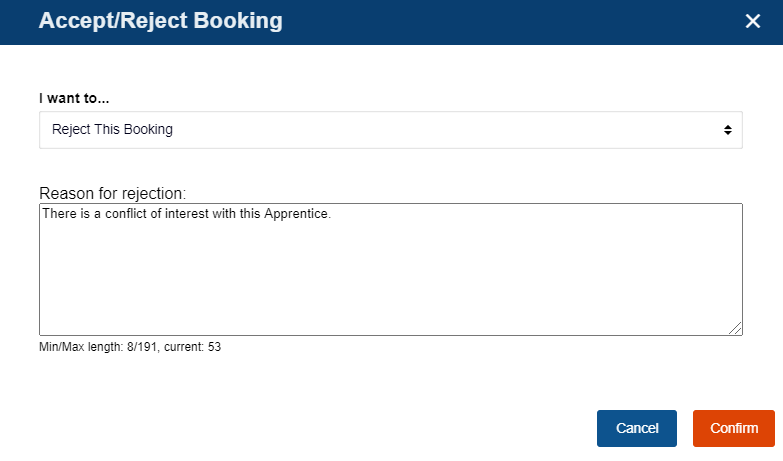
Task: Click the dropdown's up-down arrow icon
Action: pos(727,130)
